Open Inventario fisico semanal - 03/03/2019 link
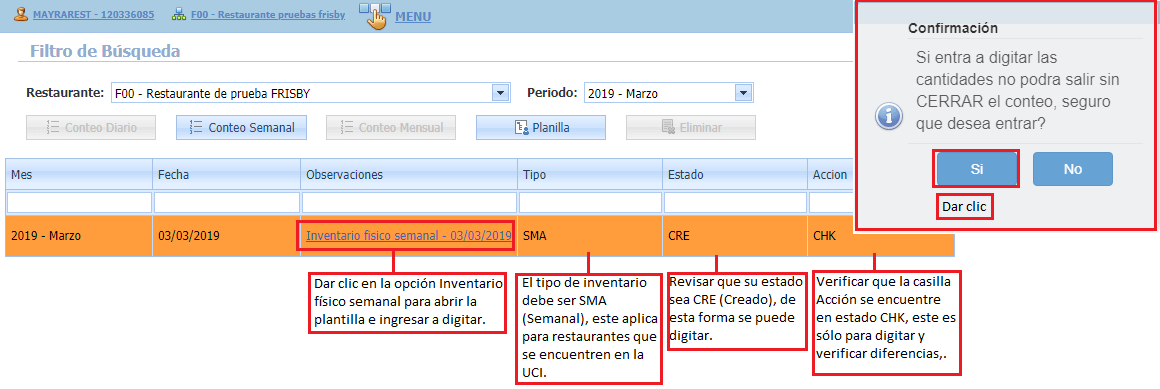1160x389 pixels. (408, 236)
